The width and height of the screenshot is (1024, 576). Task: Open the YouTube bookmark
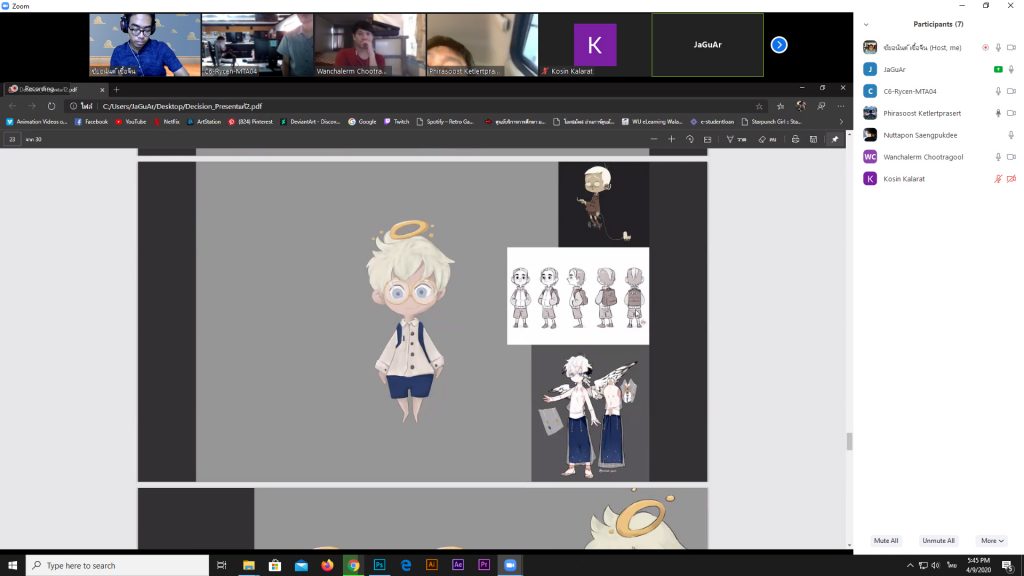point(130,122)
